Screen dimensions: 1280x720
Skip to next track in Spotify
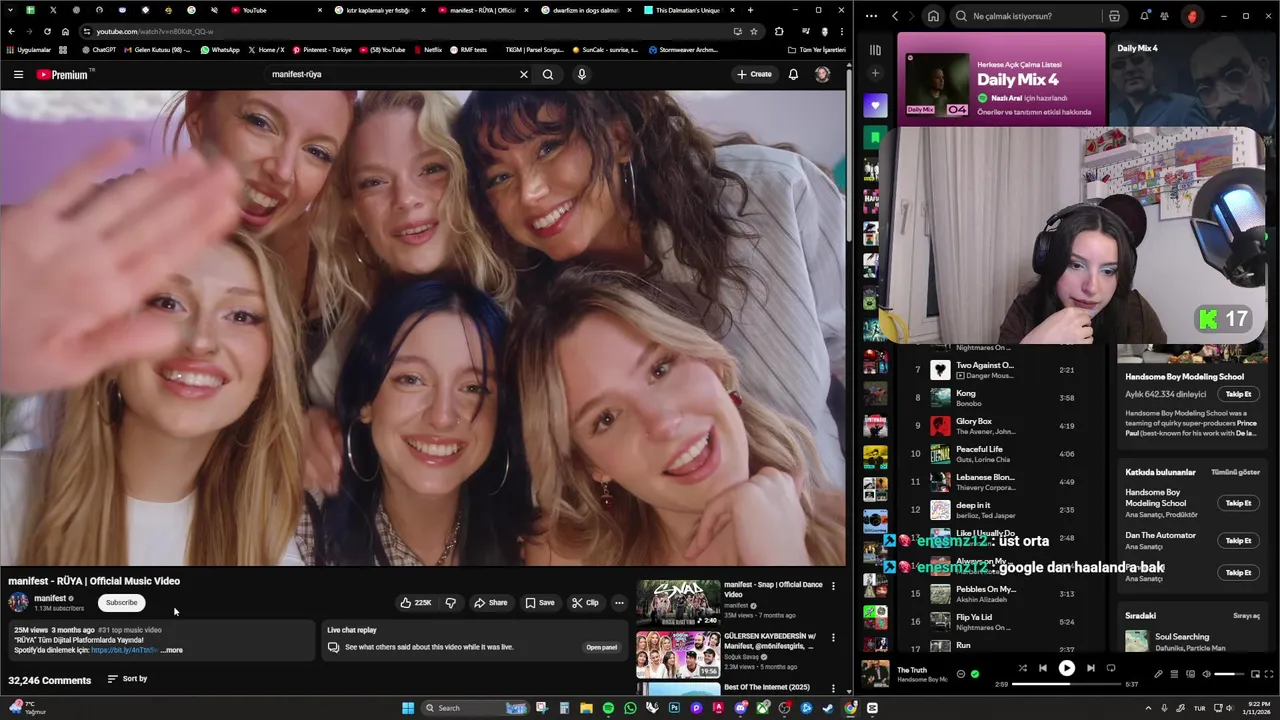click(1090, 668)
